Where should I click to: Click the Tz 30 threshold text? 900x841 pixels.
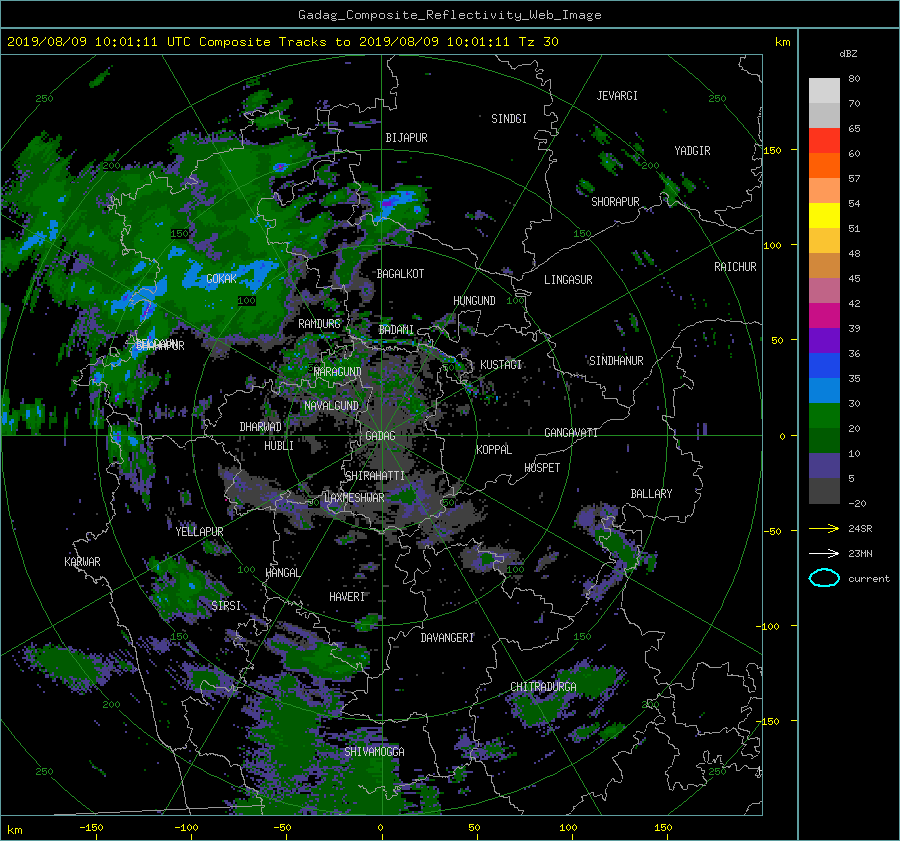(x=538, y=42)
